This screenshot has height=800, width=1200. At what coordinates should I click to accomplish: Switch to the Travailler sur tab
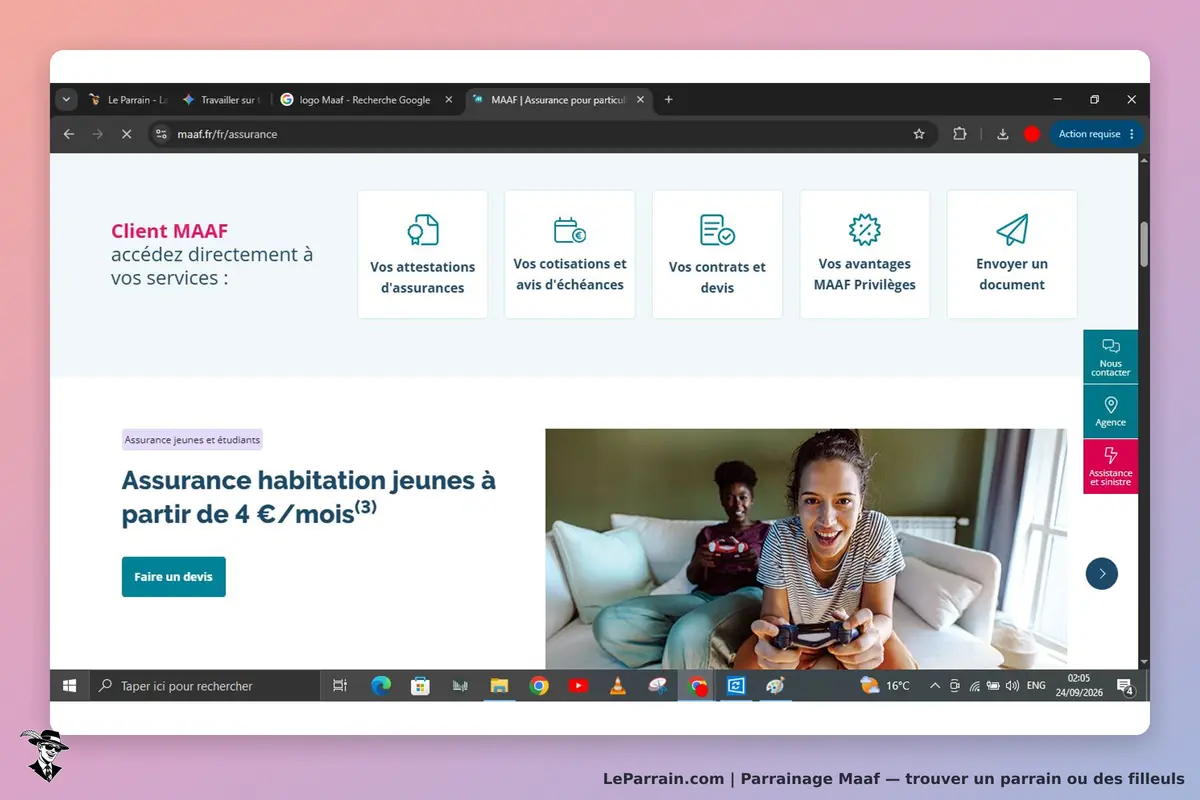click(221, 100)
